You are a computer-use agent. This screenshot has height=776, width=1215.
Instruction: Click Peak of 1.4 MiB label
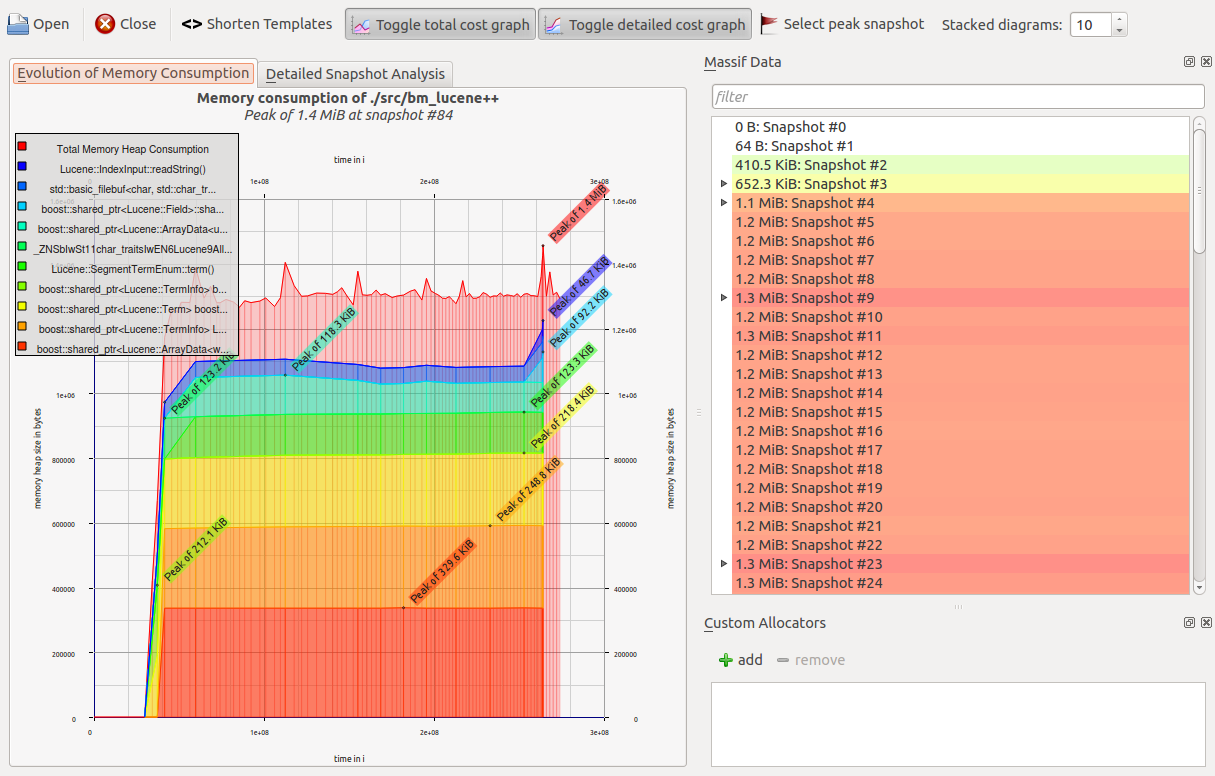[x=578, y=211]
